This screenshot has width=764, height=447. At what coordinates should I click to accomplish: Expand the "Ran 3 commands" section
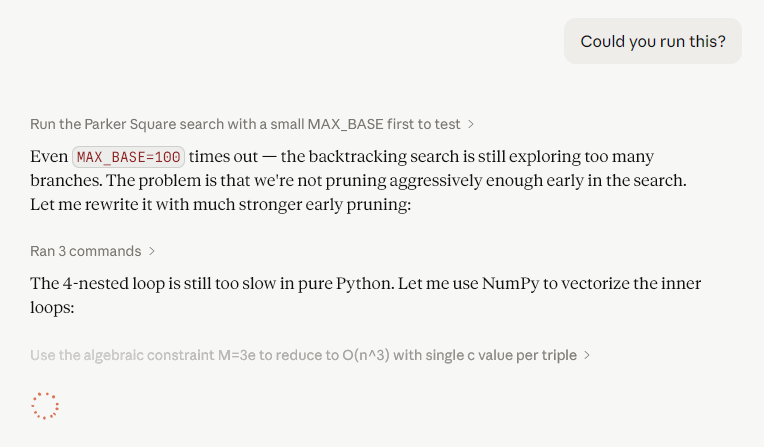click(x=92, y=251)
